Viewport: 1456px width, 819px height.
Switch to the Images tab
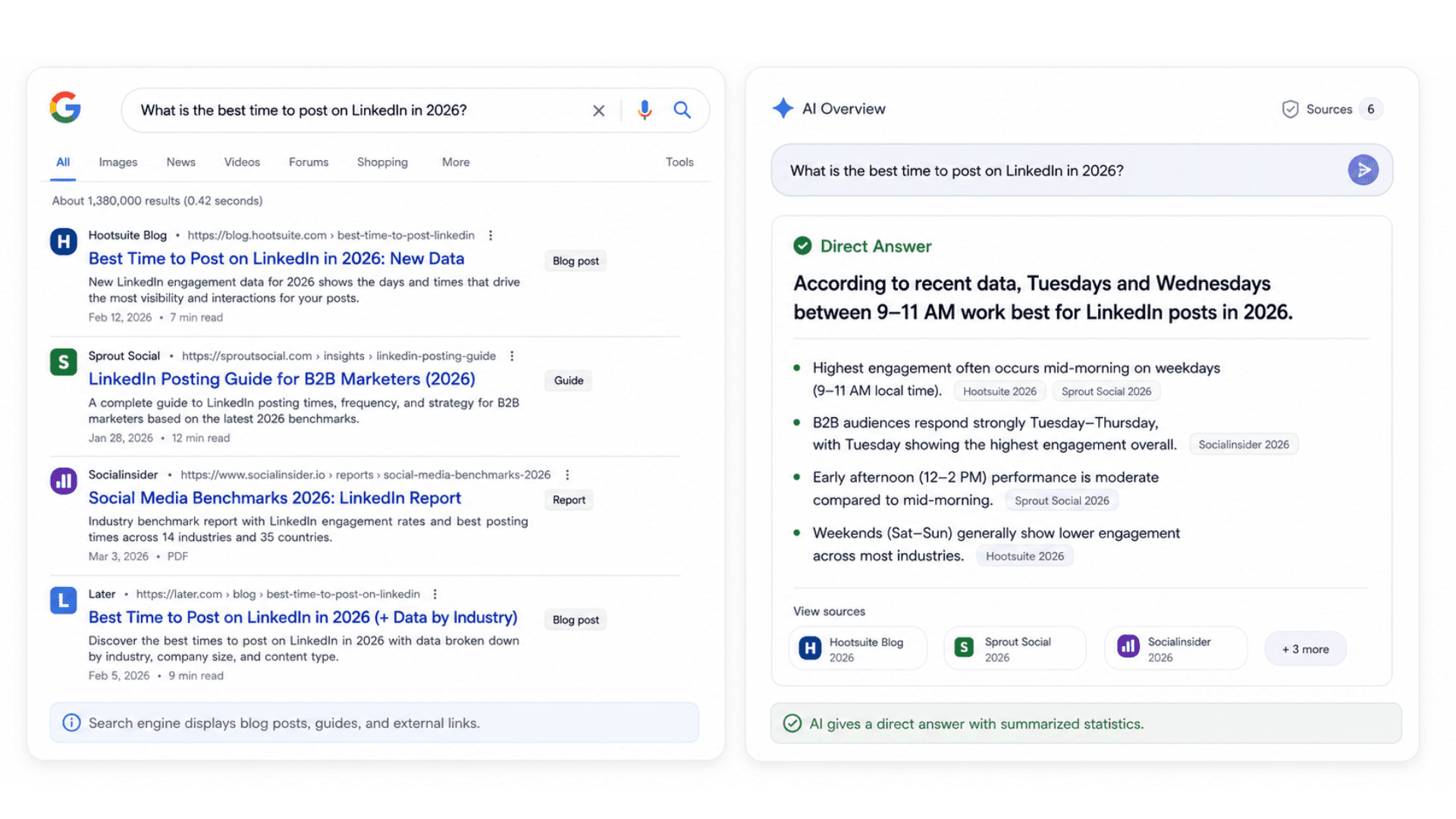coord(118,162)
